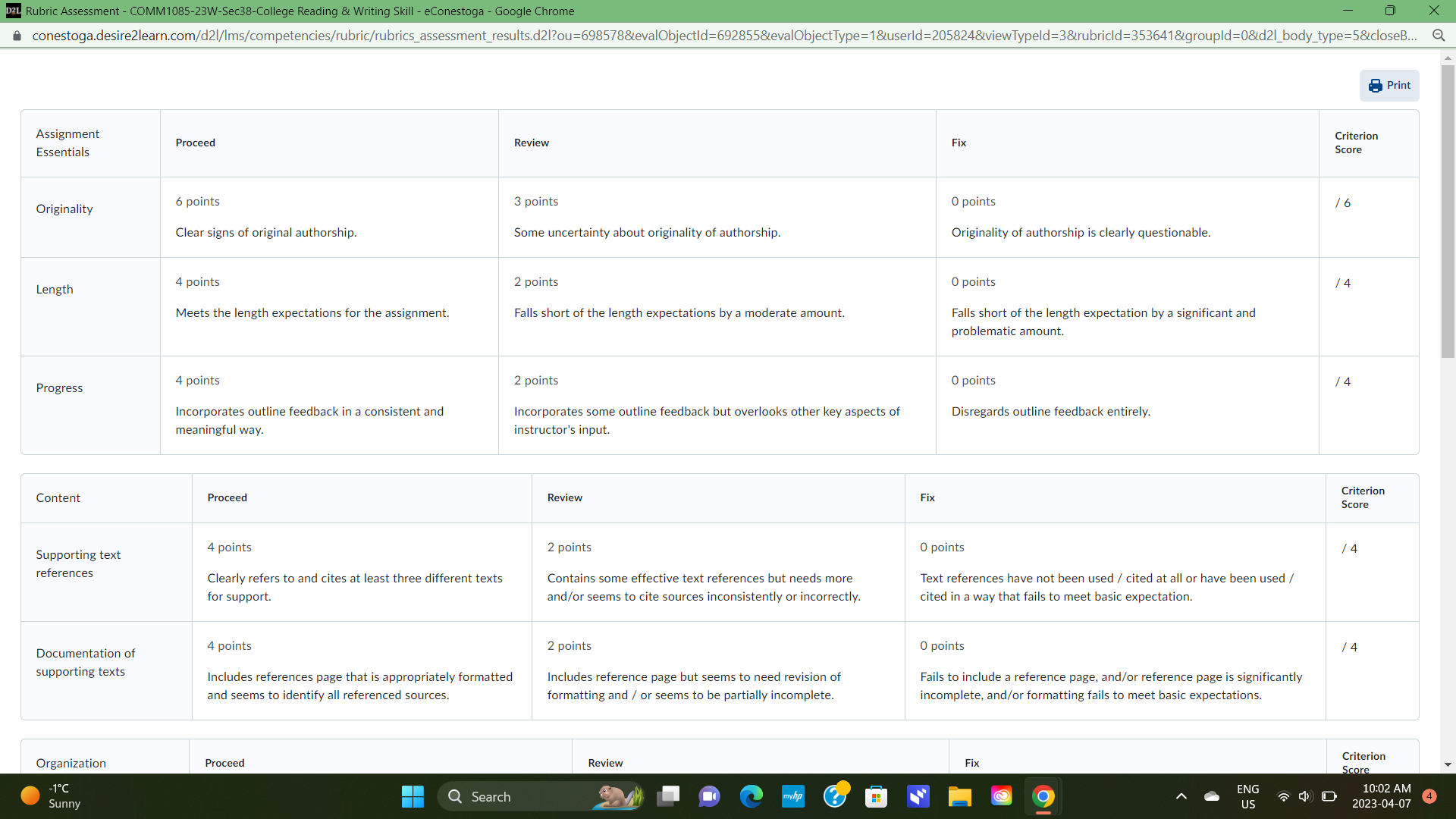The height and width of the screenshot is (819, 1456).
Task: Open Adobe Creative Cloud taskbar icon
Action: [x=1001, y=796]
